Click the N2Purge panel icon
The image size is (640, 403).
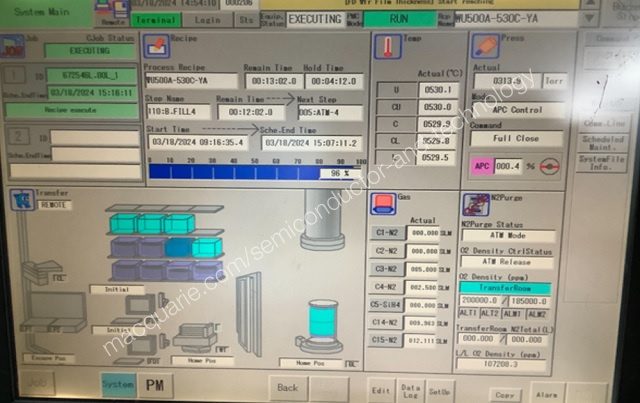click(474, 203)
